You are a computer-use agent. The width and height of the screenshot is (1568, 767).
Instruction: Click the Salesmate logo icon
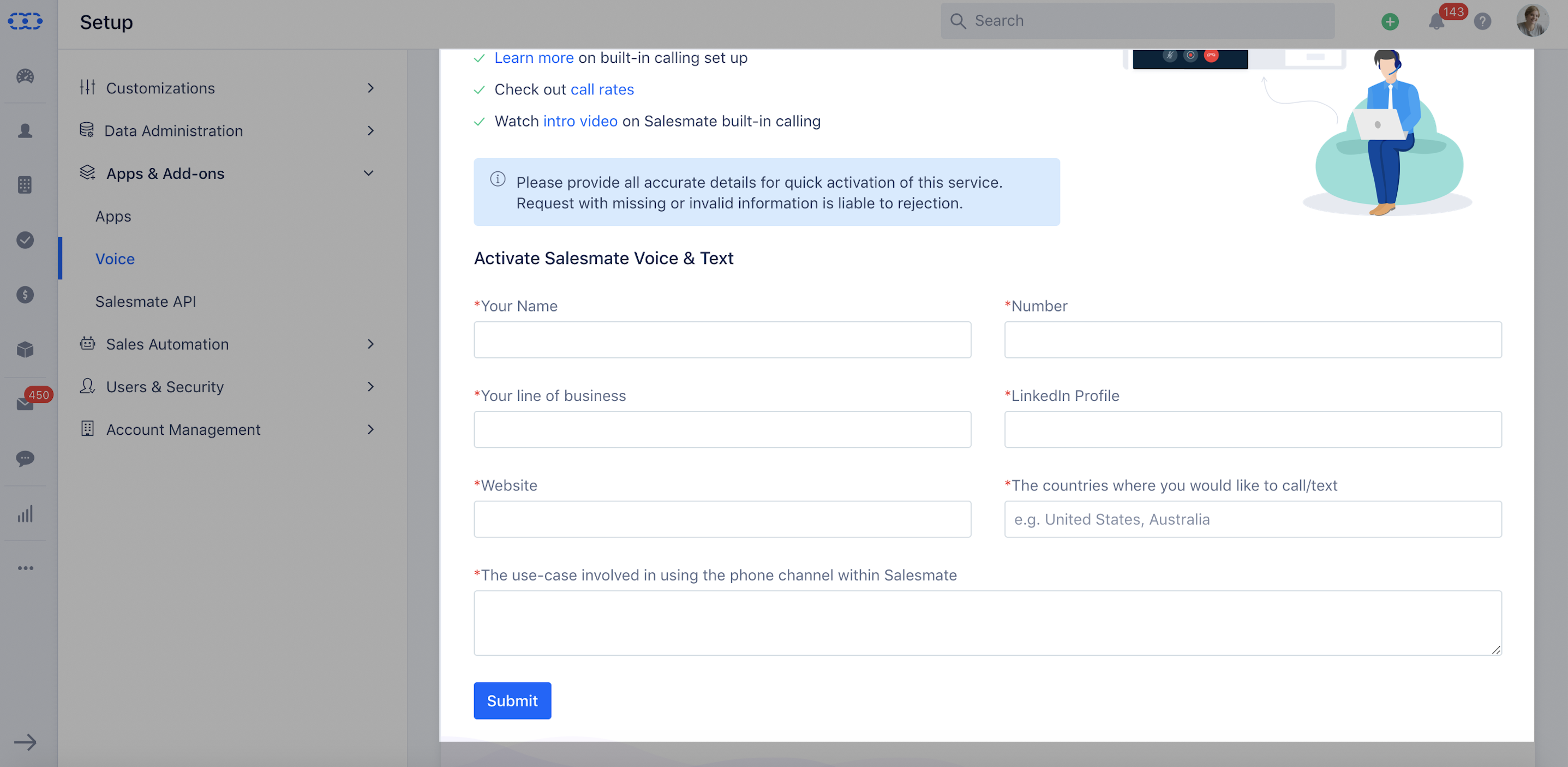pyautogui.click(x=25, y=21)
